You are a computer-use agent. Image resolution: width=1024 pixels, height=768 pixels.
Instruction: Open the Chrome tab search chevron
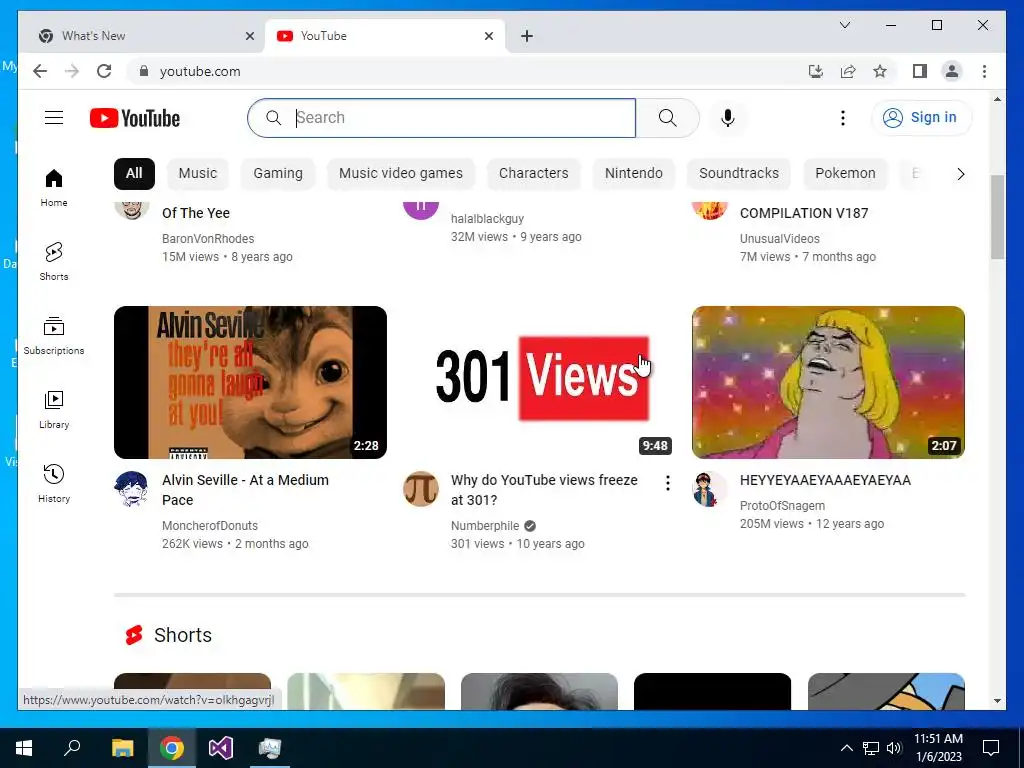coord(844,25)
